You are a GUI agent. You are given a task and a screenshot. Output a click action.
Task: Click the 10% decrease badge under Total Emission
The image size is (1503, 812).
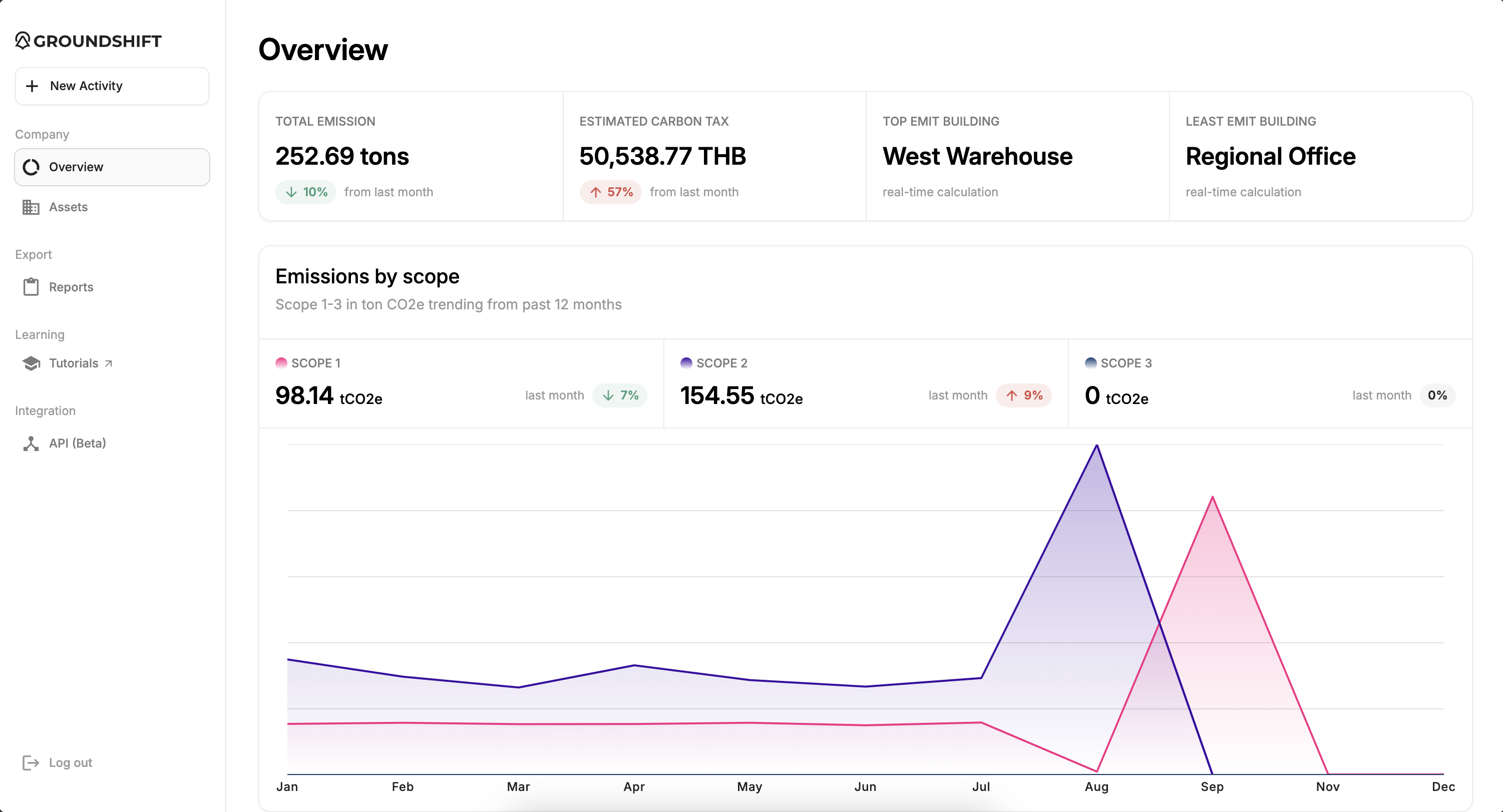point(306,192)
